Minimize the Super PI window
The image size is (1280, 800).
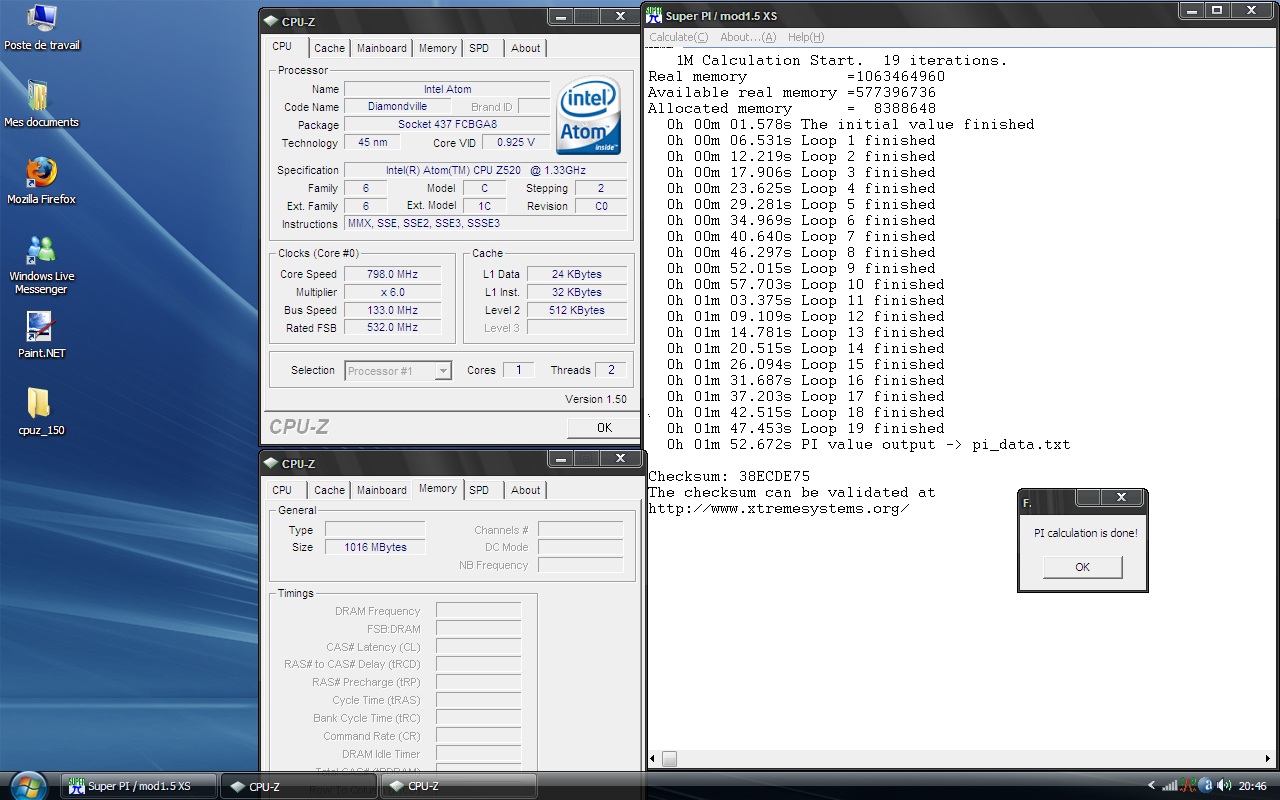pos(1191,10)
